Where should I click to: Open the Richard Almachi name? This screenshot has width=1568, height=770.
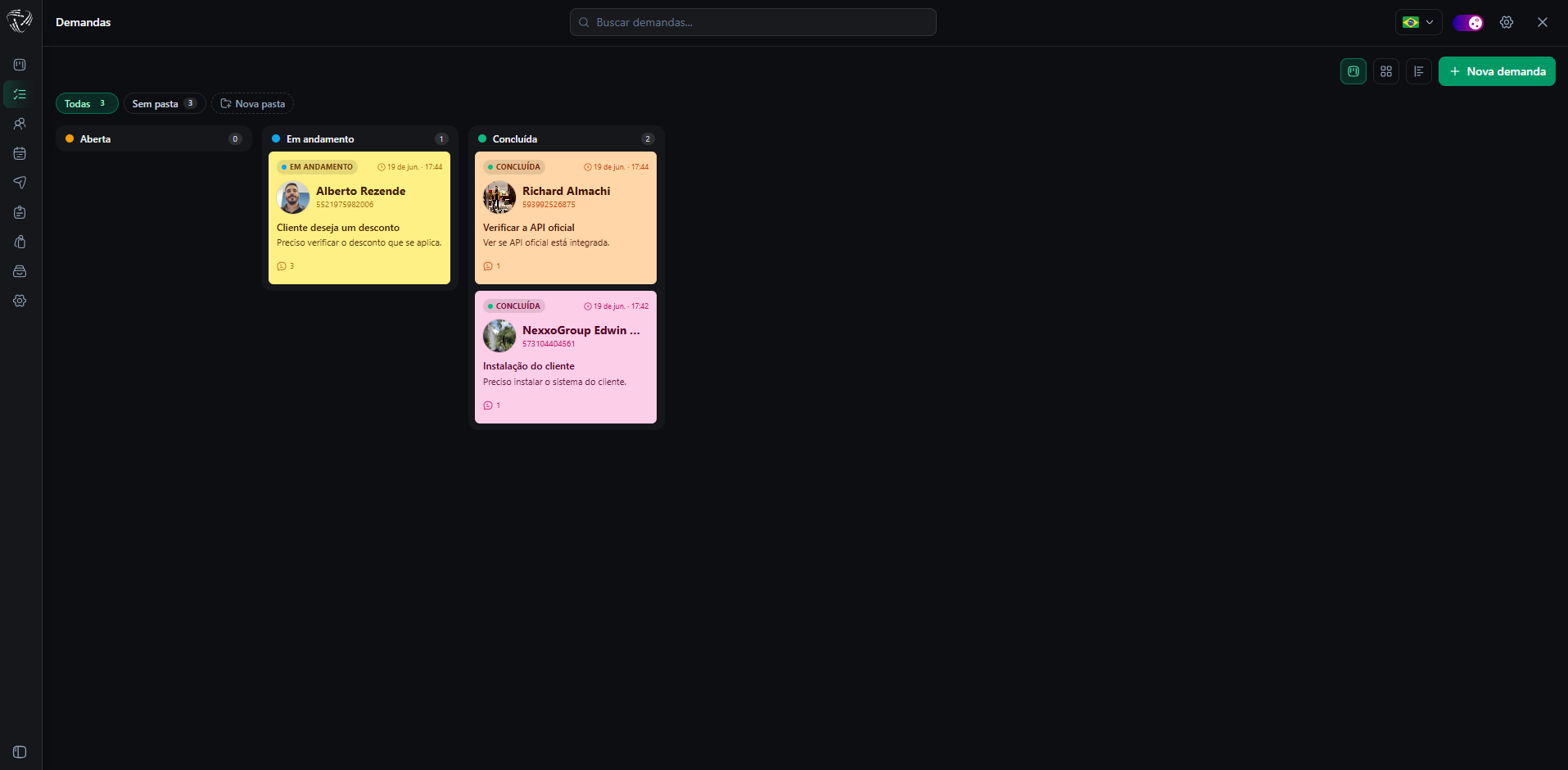tap(567, 191)
